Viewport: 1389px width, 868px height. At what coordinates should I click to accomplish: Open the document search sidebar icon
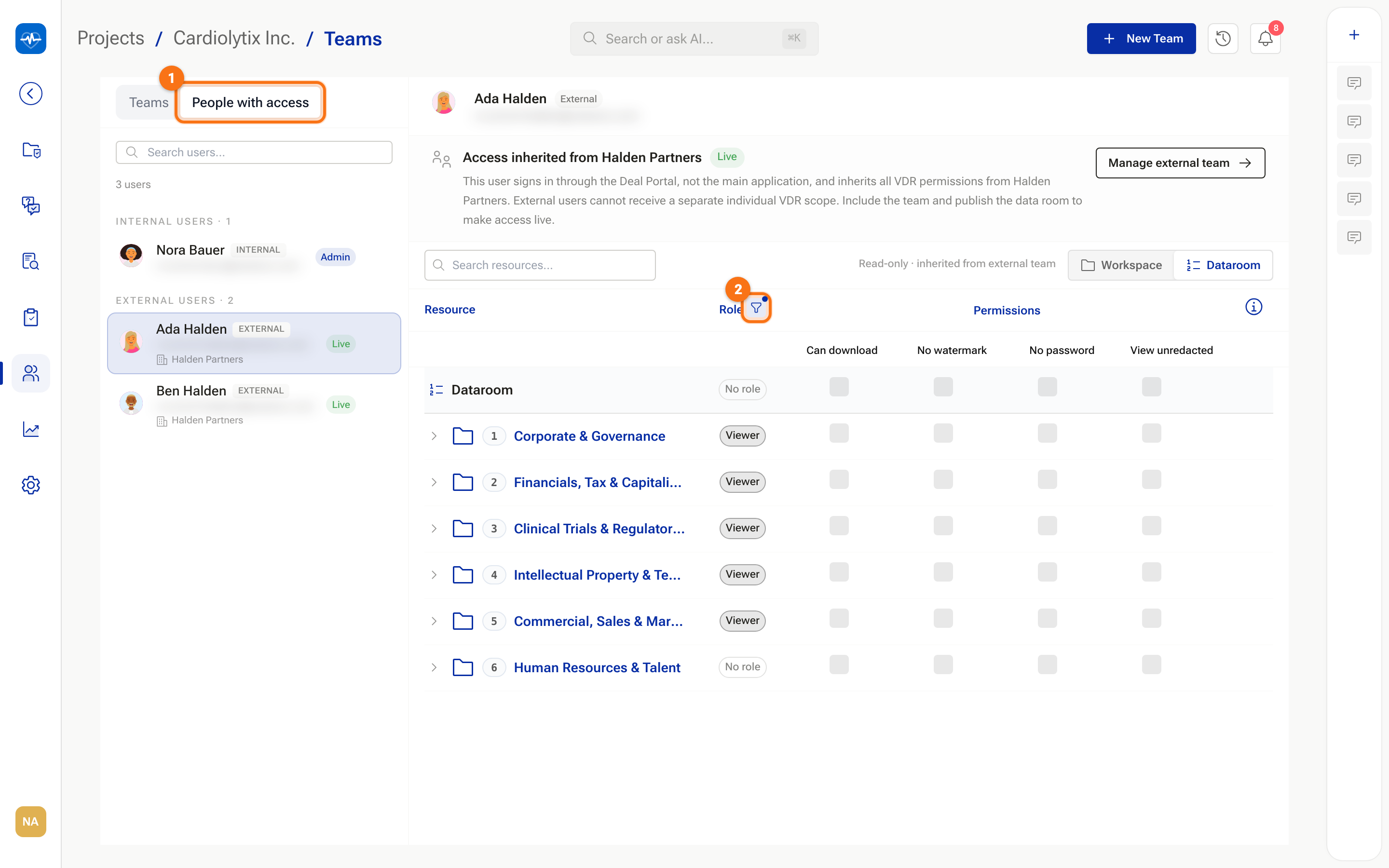pyautogui.click(x=30, y=261)
